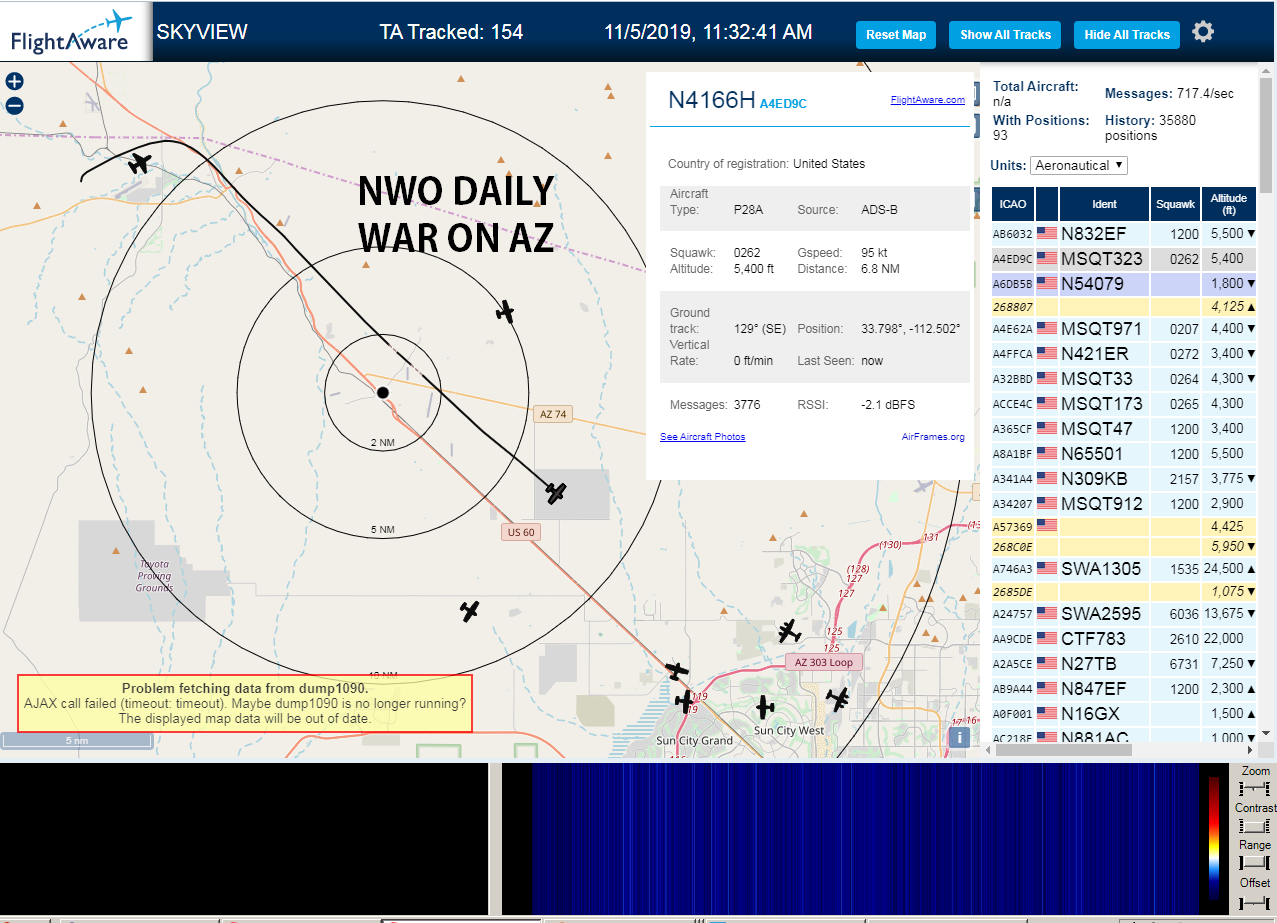
Task: Click the dump1090 problem warning message box
Action: (x=245, y=703)
